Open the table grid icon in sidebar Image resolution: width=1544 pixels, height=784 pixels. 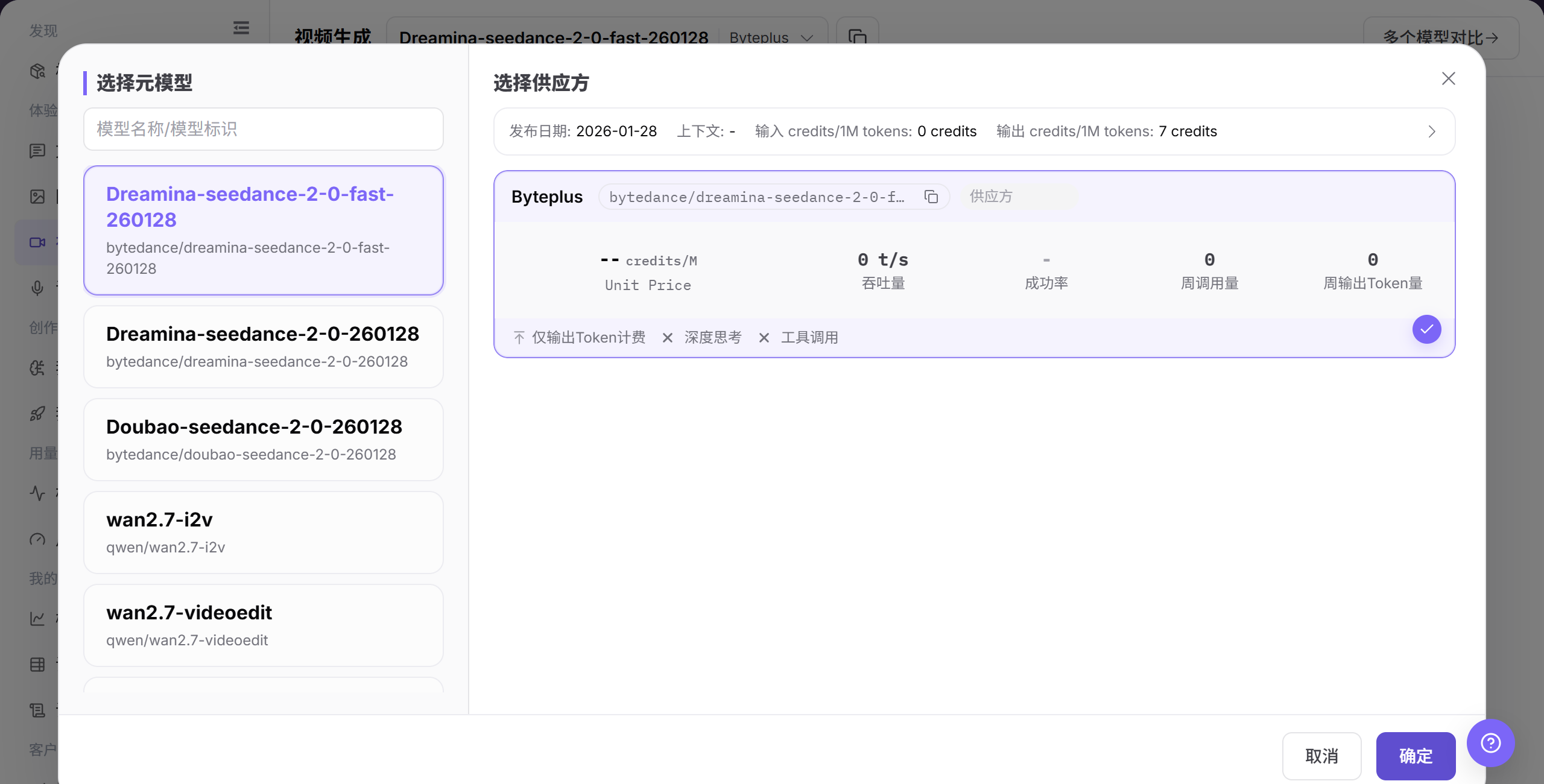pos(37,665)
